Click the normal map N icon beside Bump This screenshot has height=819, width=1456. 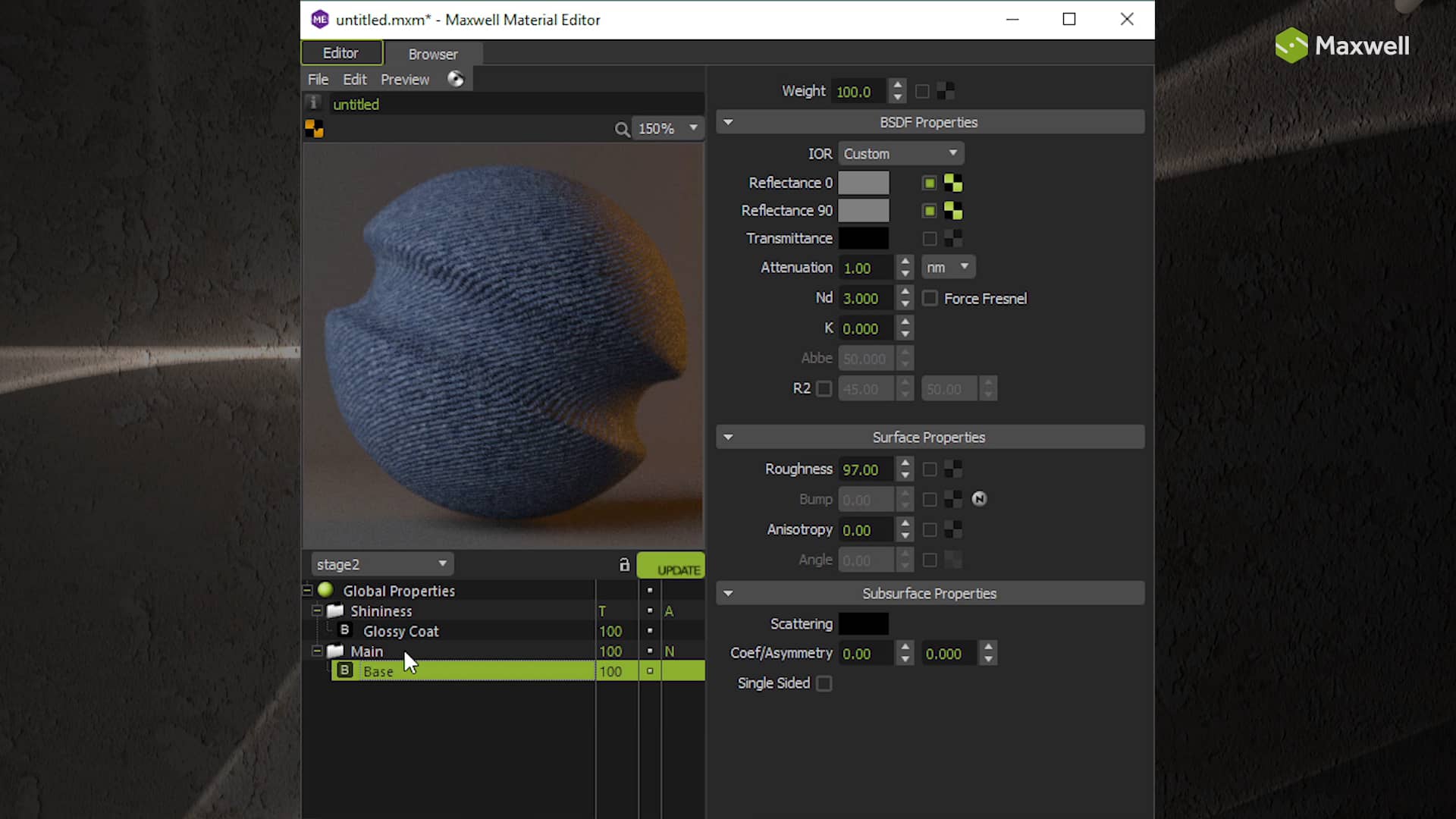click(x=979, y=500)
